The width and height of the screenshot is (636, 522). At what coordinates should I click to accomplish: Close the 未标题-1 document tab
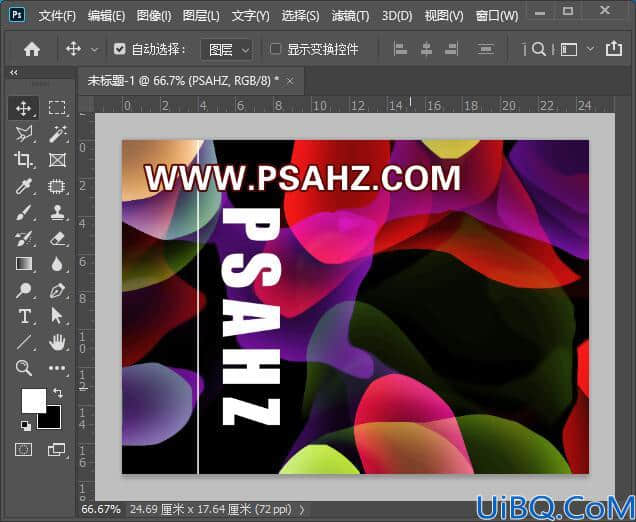pos(290,81)
